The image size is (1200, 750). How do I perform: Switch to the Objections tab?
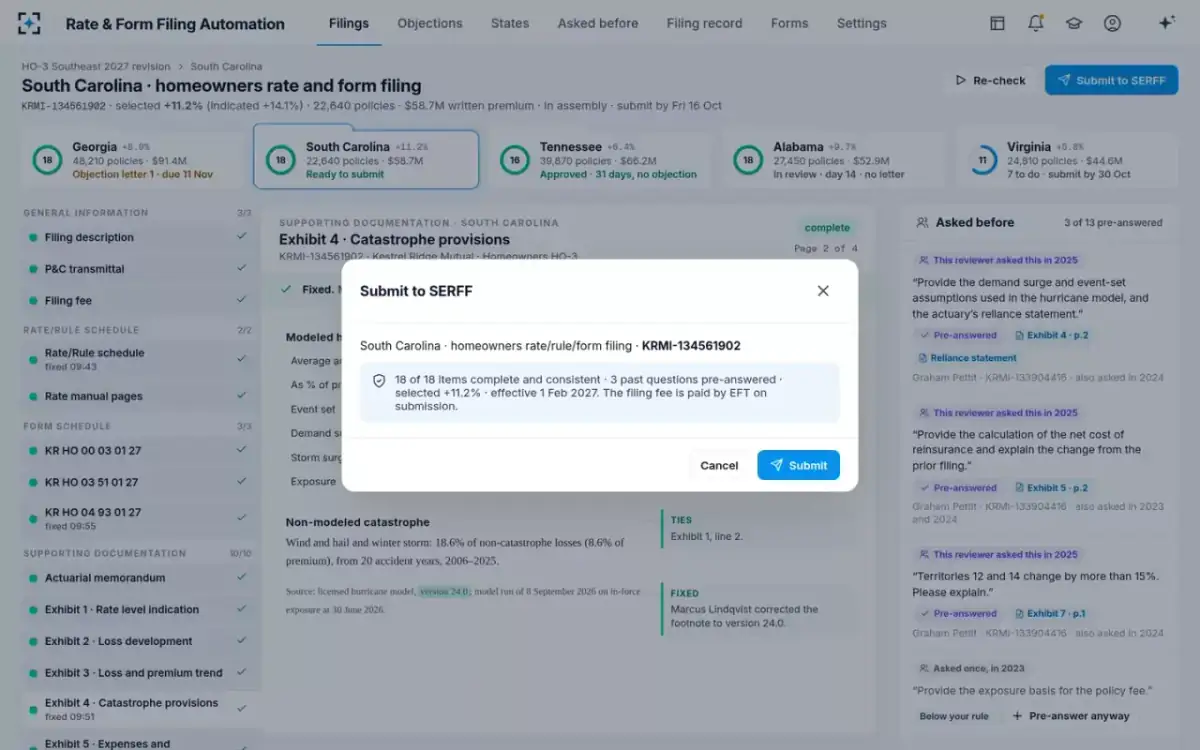pyautogui.click(x=430, y=23)
